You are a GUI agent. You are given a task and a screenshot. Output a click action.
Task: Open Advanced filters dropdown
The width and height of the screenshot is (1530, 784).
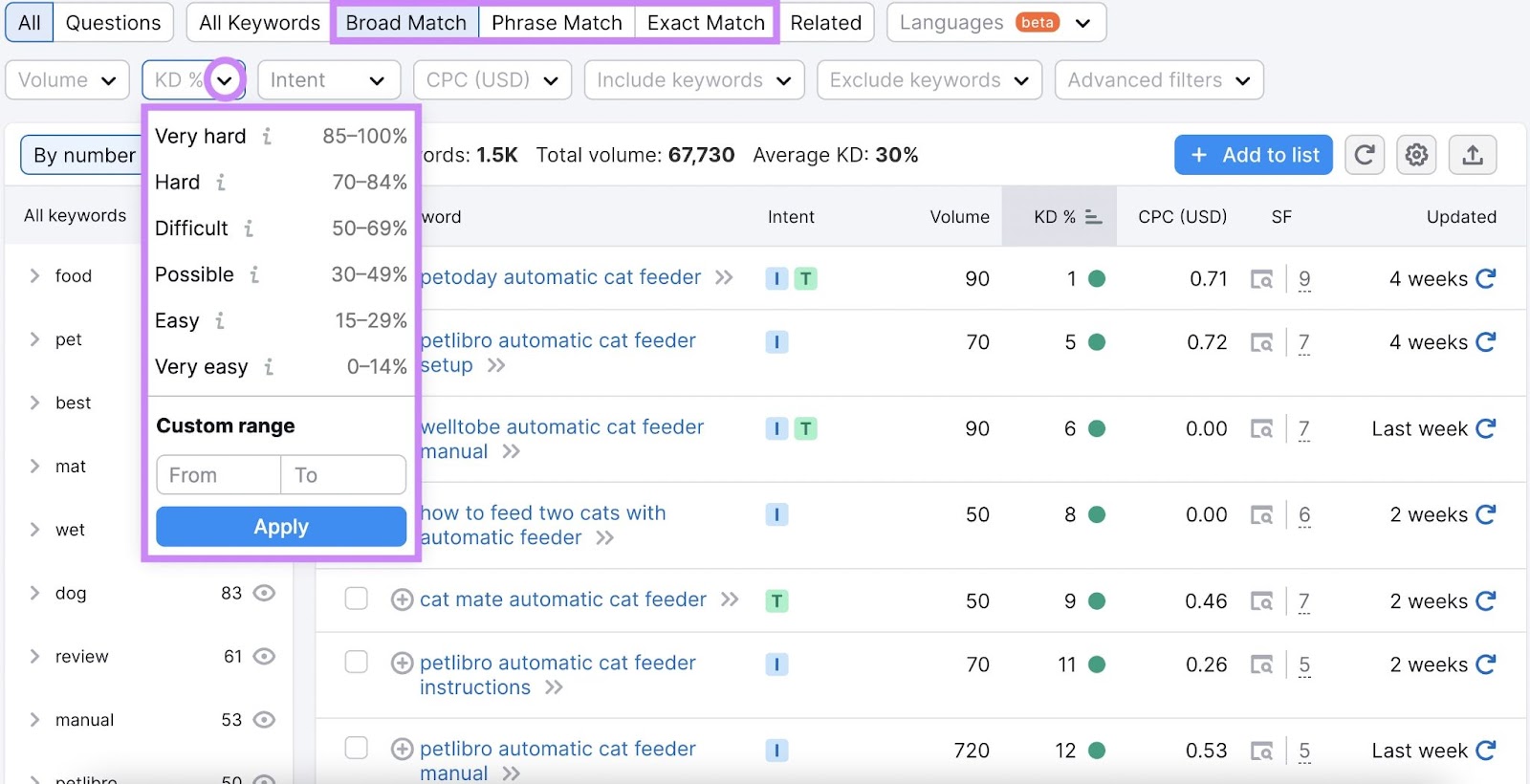[1159, 80]
